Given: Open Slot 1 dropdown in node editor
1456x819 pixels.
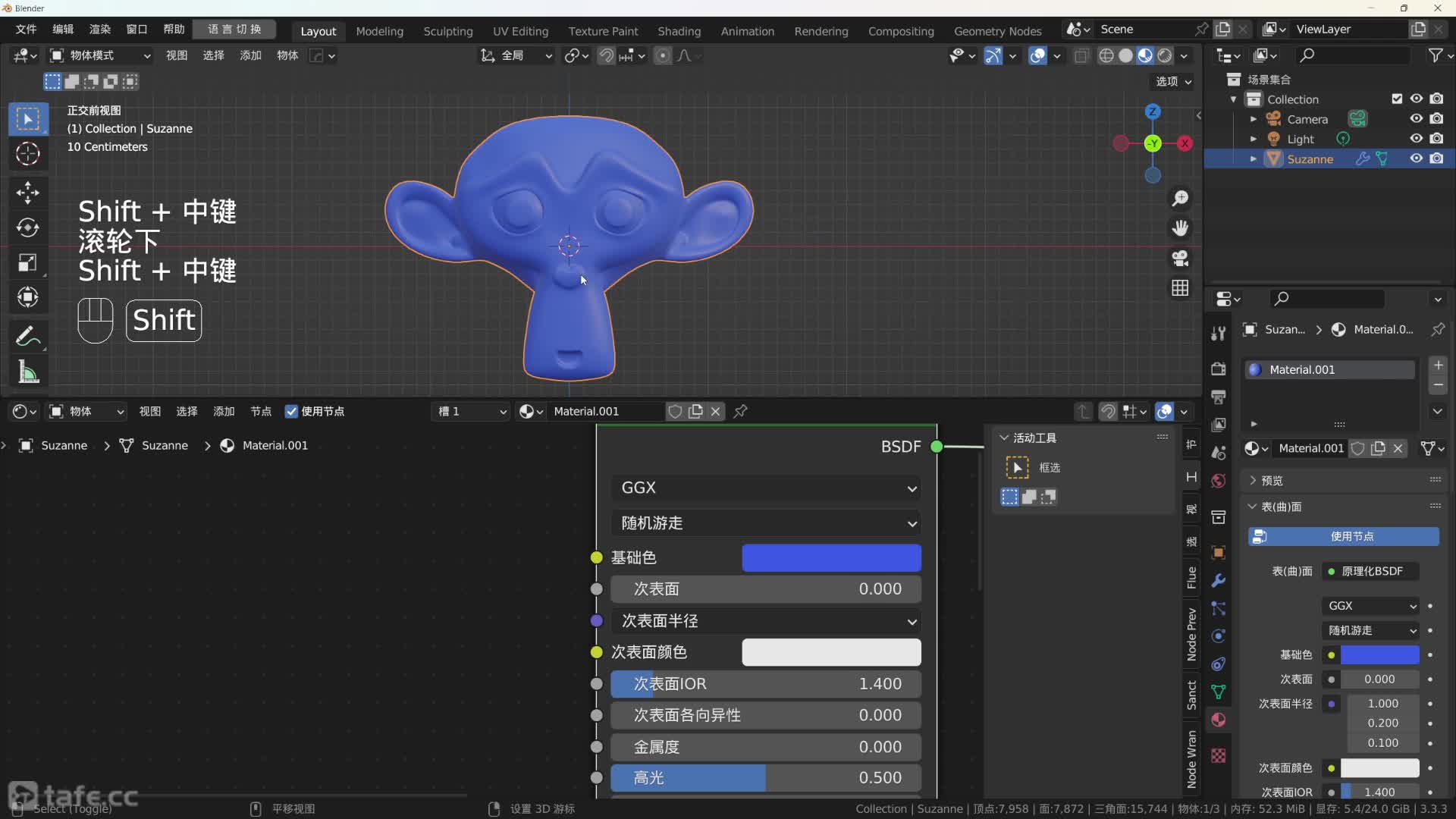Looking at the screenshot, I should point(471,411).
